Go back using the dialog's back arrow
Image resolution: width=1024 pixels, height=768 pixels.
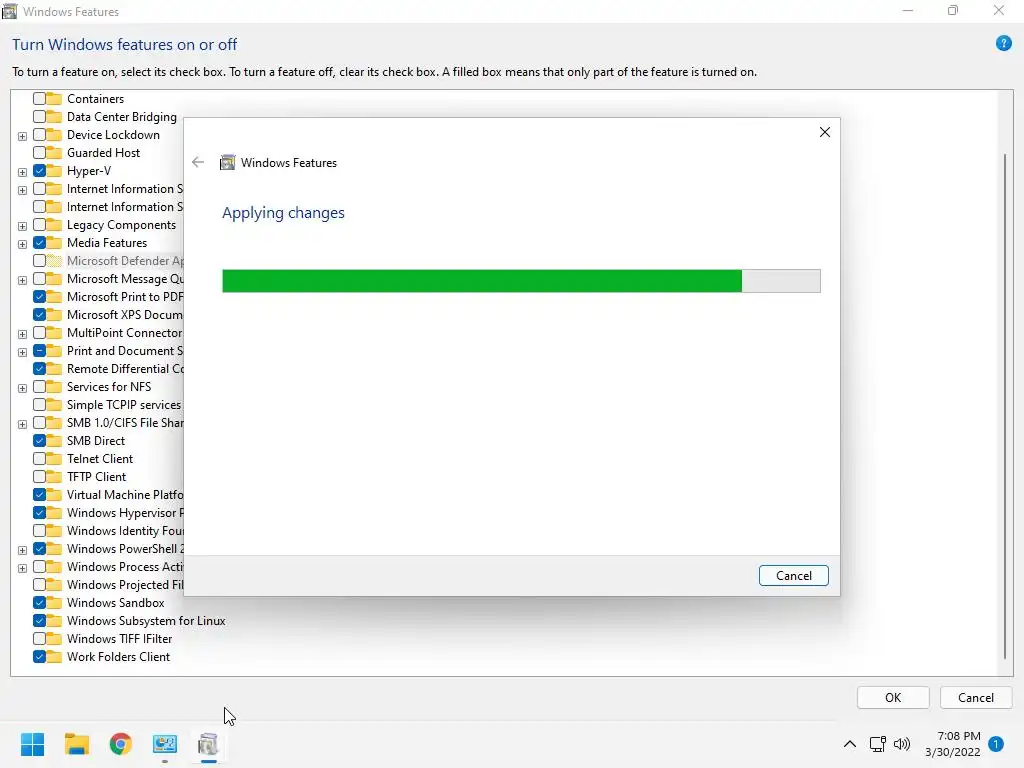198,163
